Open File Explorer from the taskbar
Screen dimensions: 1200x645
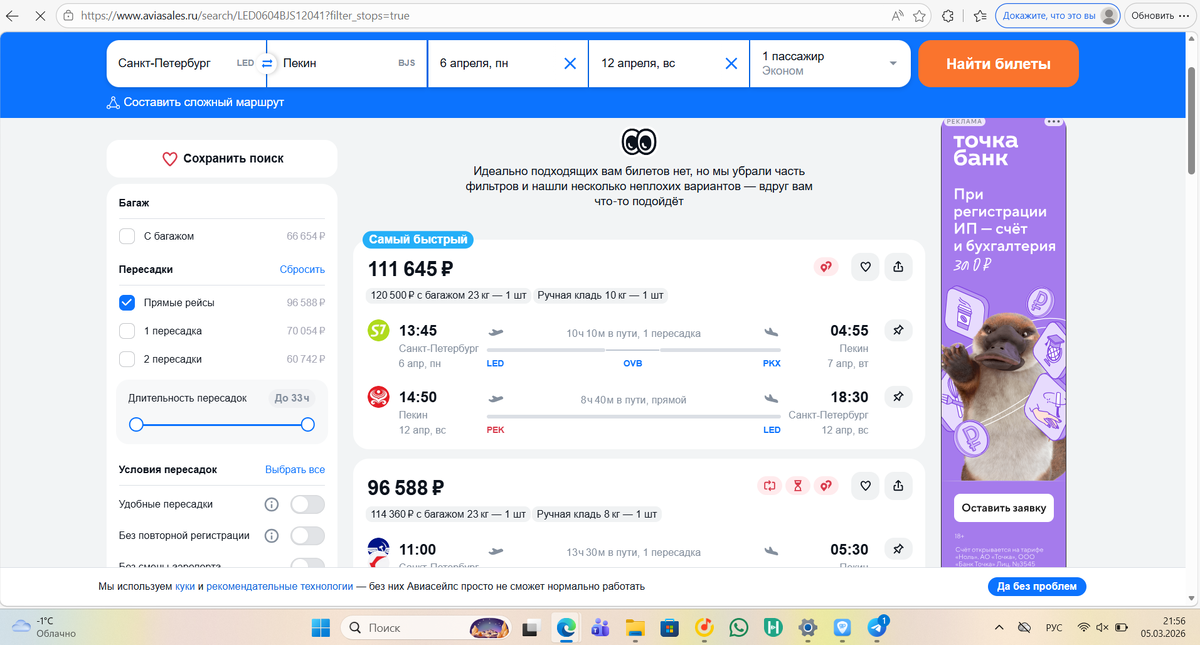tap(634, 627)
